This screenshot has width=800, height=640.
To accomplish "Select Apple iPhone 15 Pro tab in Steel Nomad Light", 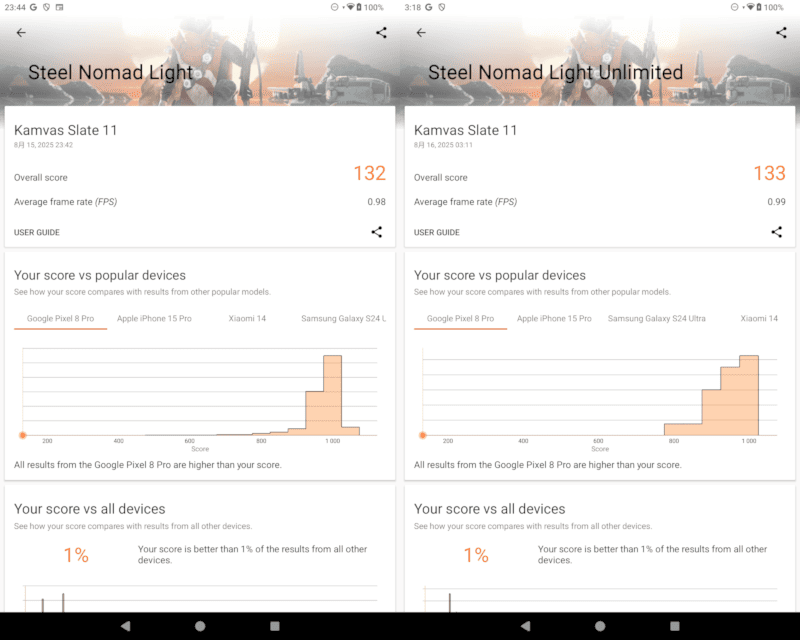I will click(x=154, y=318).
